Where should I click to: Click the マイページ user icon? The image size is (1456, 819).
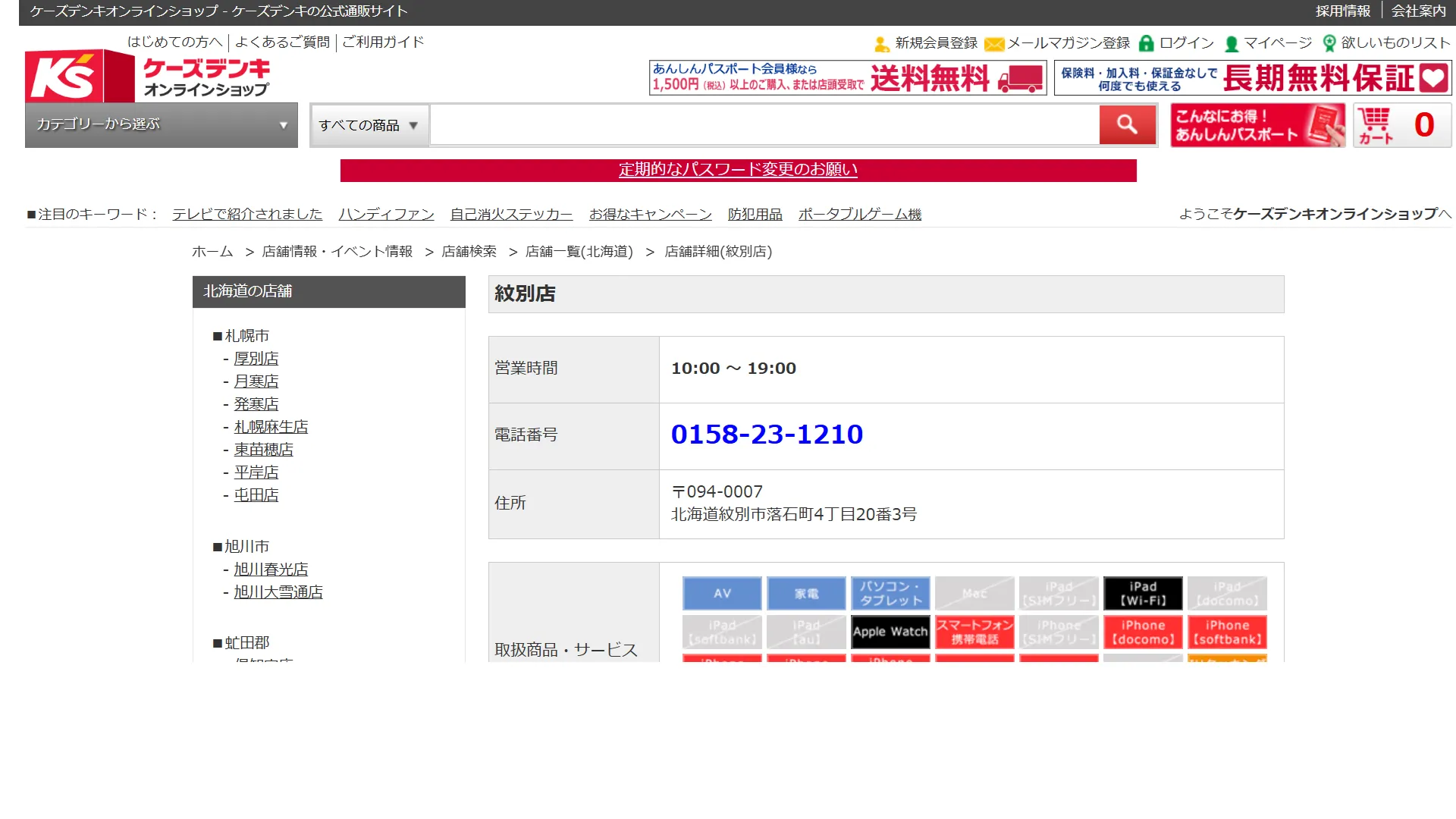point(1232,44)
